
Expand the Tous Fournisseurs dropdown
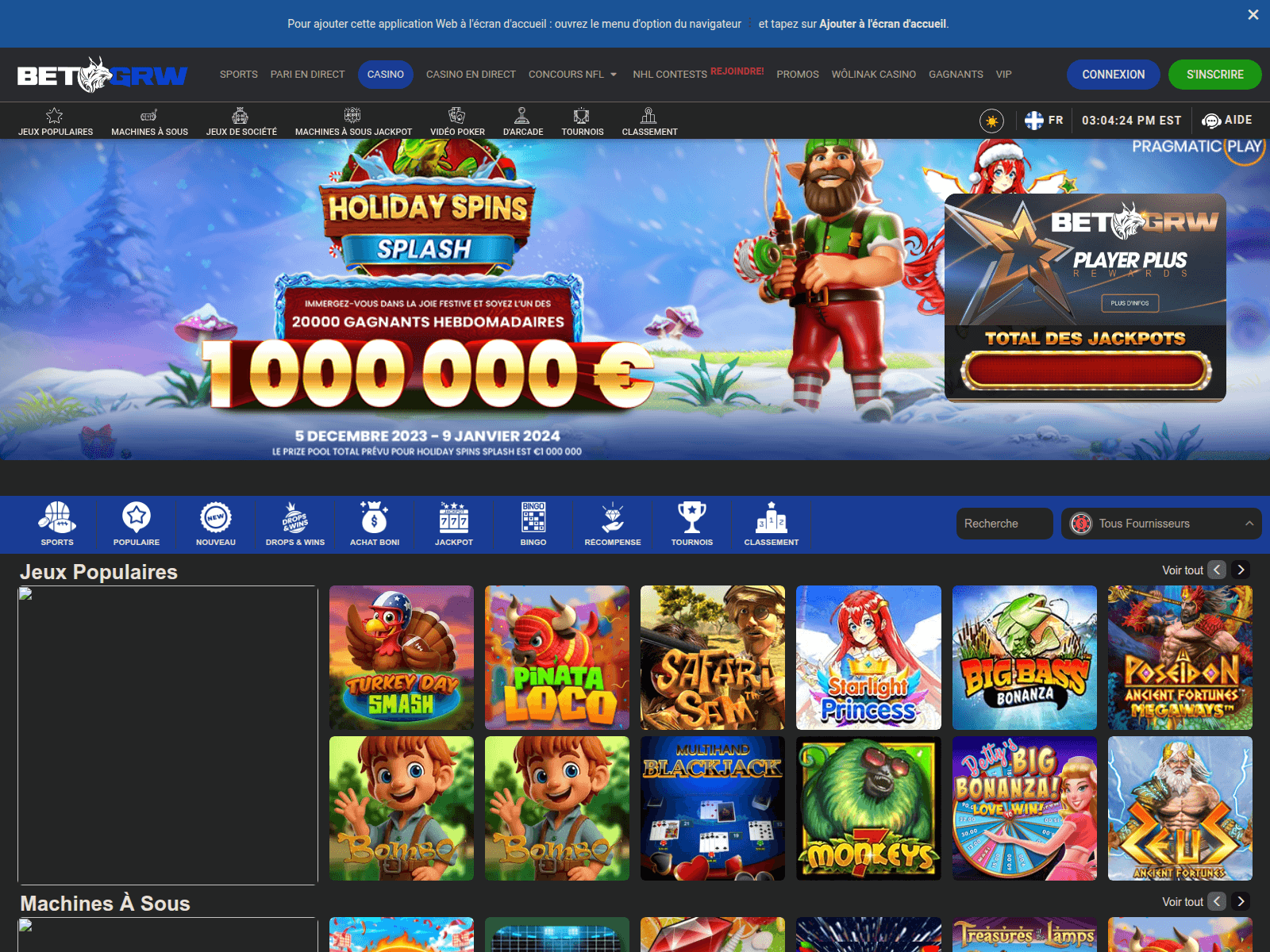click(x=1161, y=524)
